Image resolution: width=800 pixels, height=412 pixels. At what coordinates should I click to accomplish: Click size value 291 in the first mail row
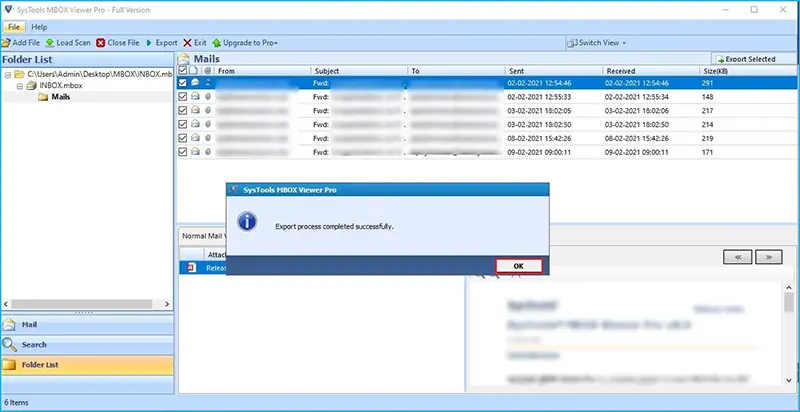coord(707,83)
